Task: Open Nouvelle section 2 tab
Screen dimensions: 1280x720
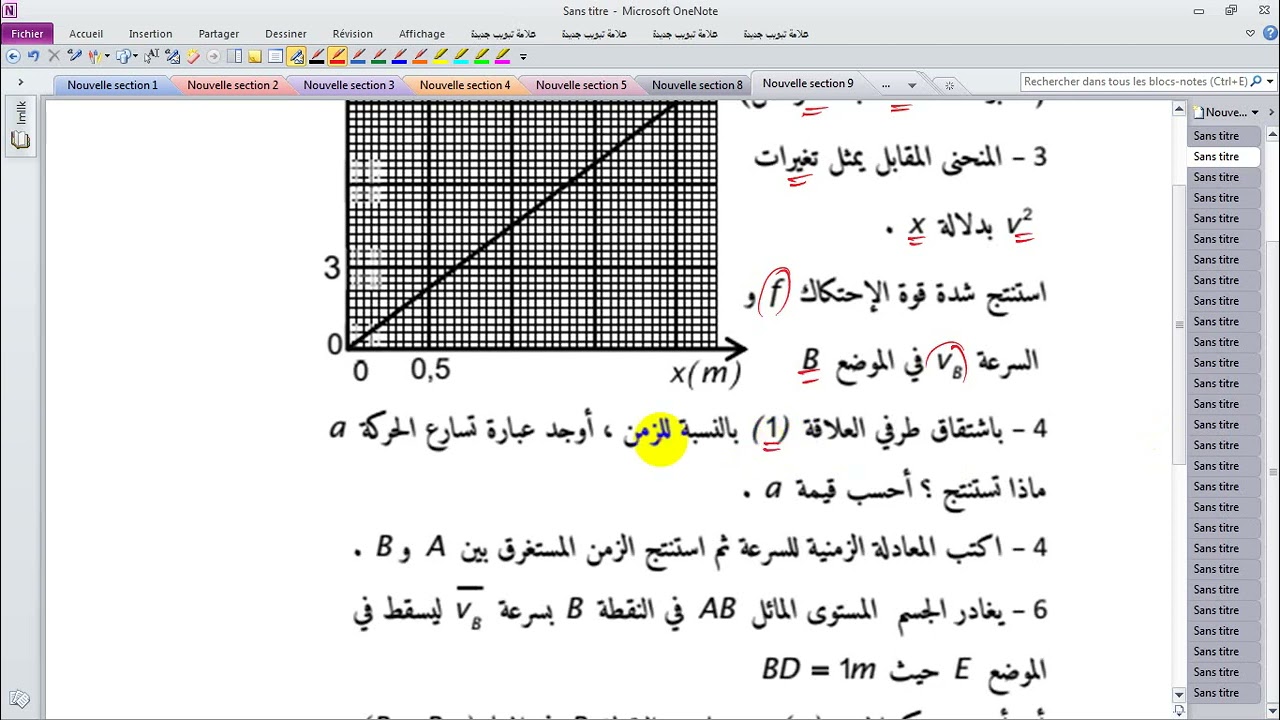Action: pos(232,85)
